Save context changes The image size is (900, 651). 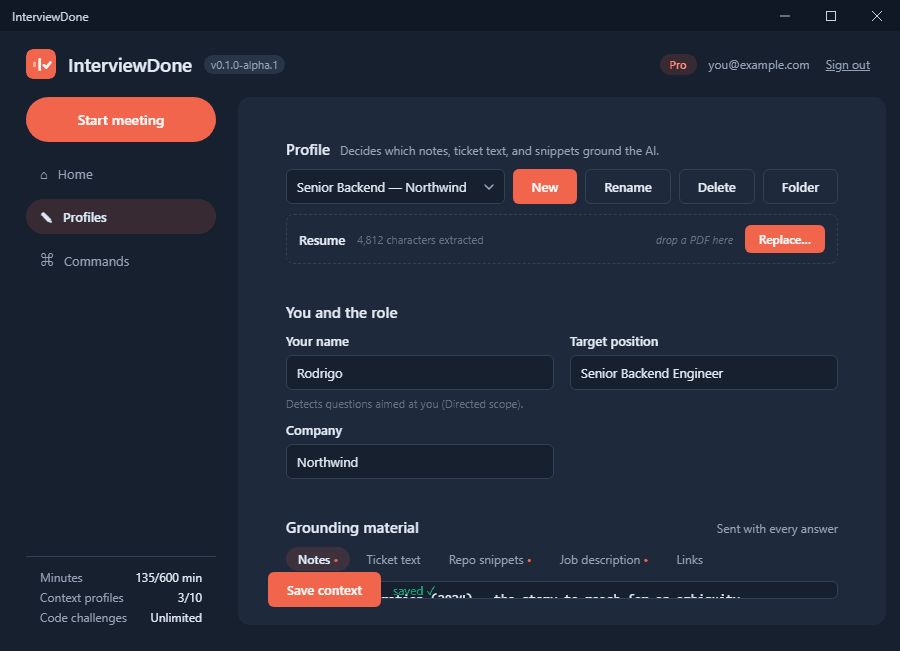coord(324,590)
